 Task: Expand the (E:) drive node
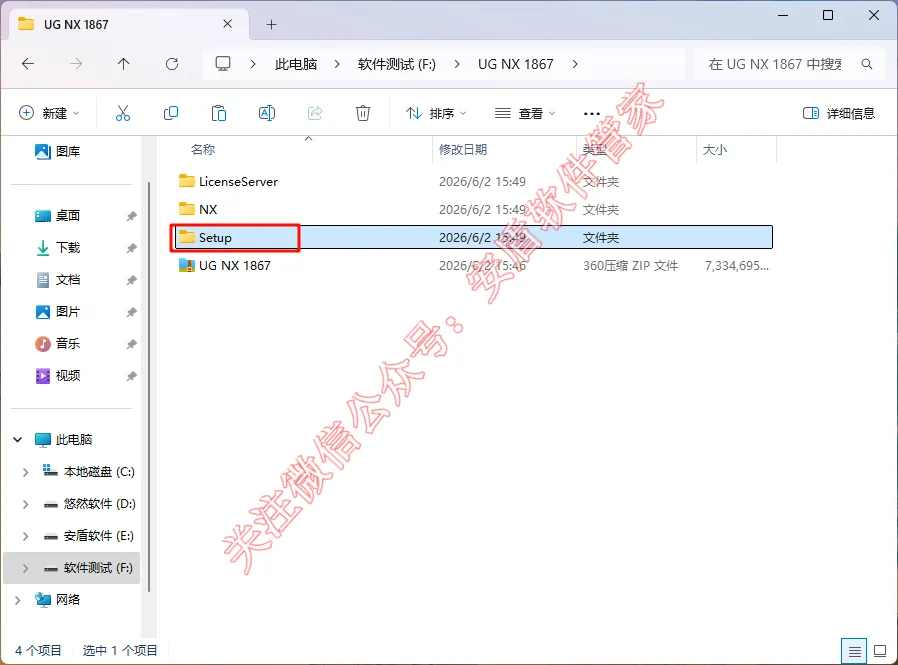tap(25, 536)
